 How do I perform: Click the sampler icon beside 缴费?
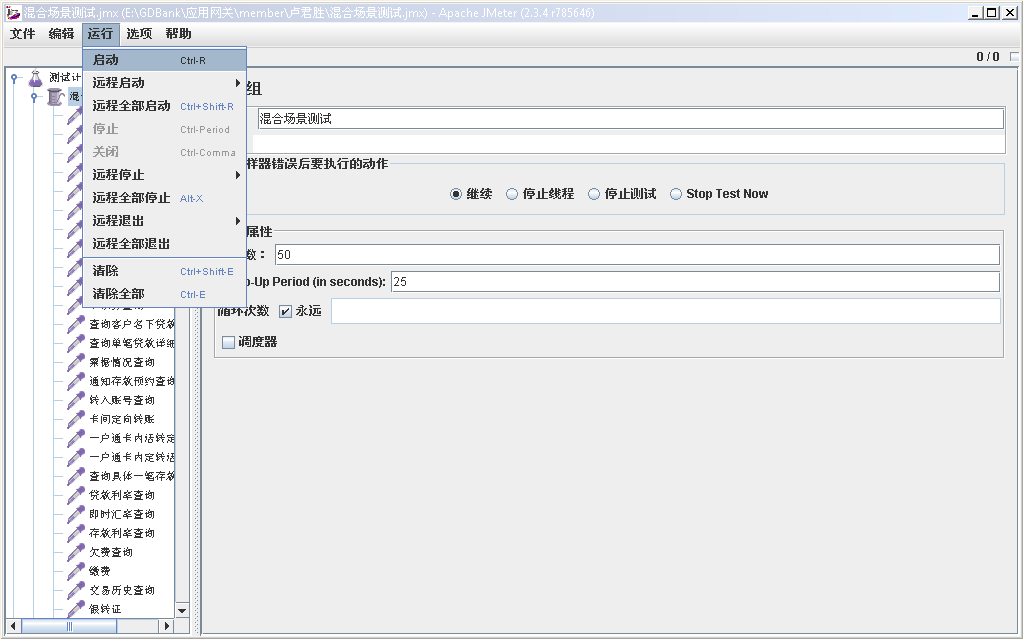click(76, 571)
